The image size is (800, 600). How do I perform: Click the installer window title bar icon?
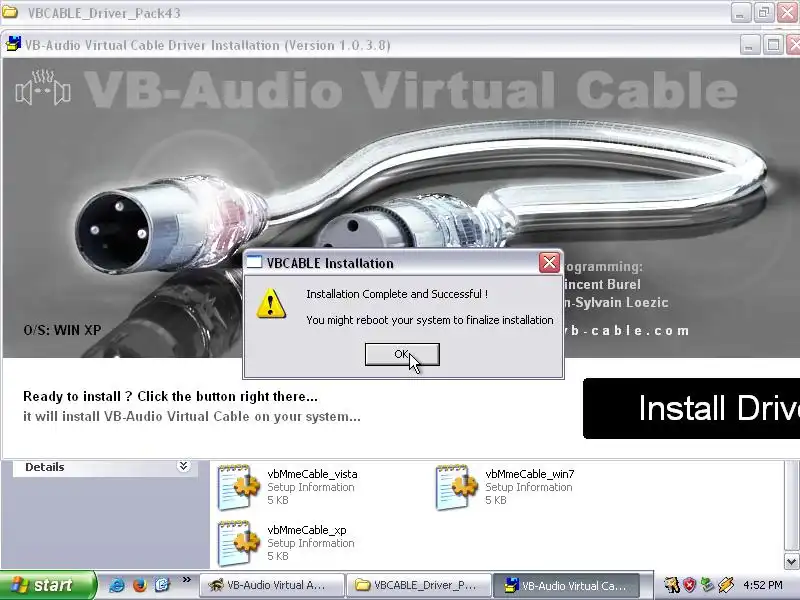[13, 44]
